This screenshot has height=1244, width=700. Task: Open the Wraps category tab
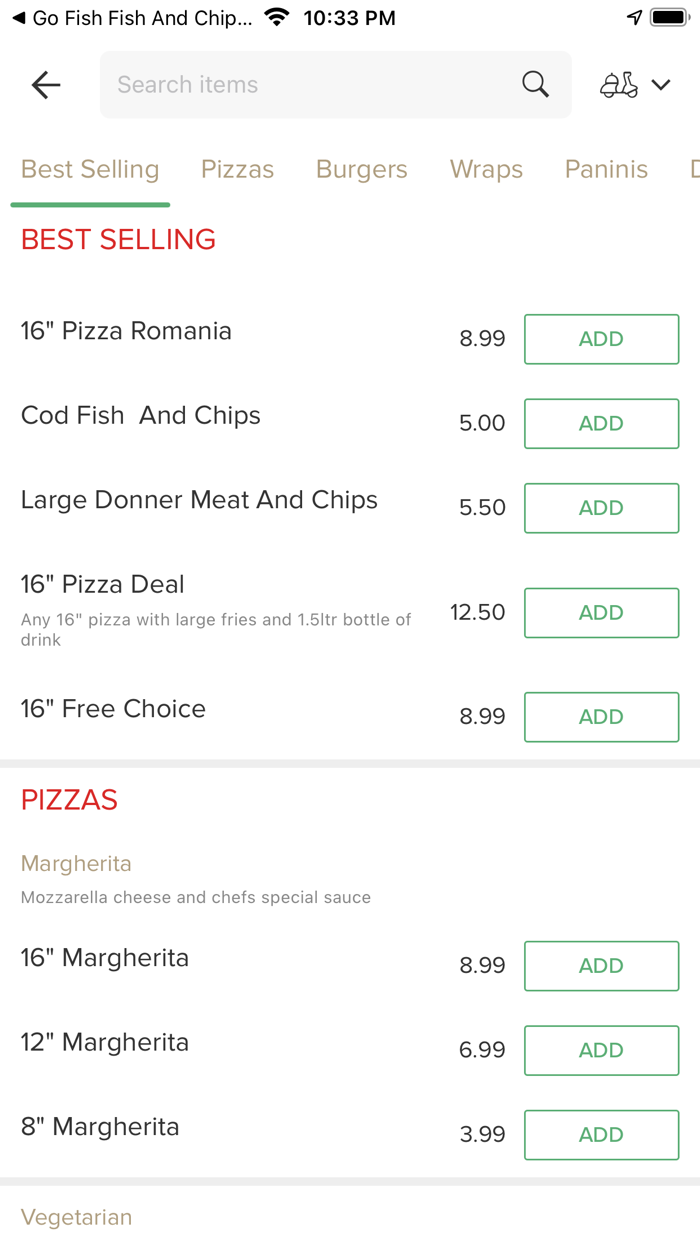pyautogui.click(x=487, y=169)
